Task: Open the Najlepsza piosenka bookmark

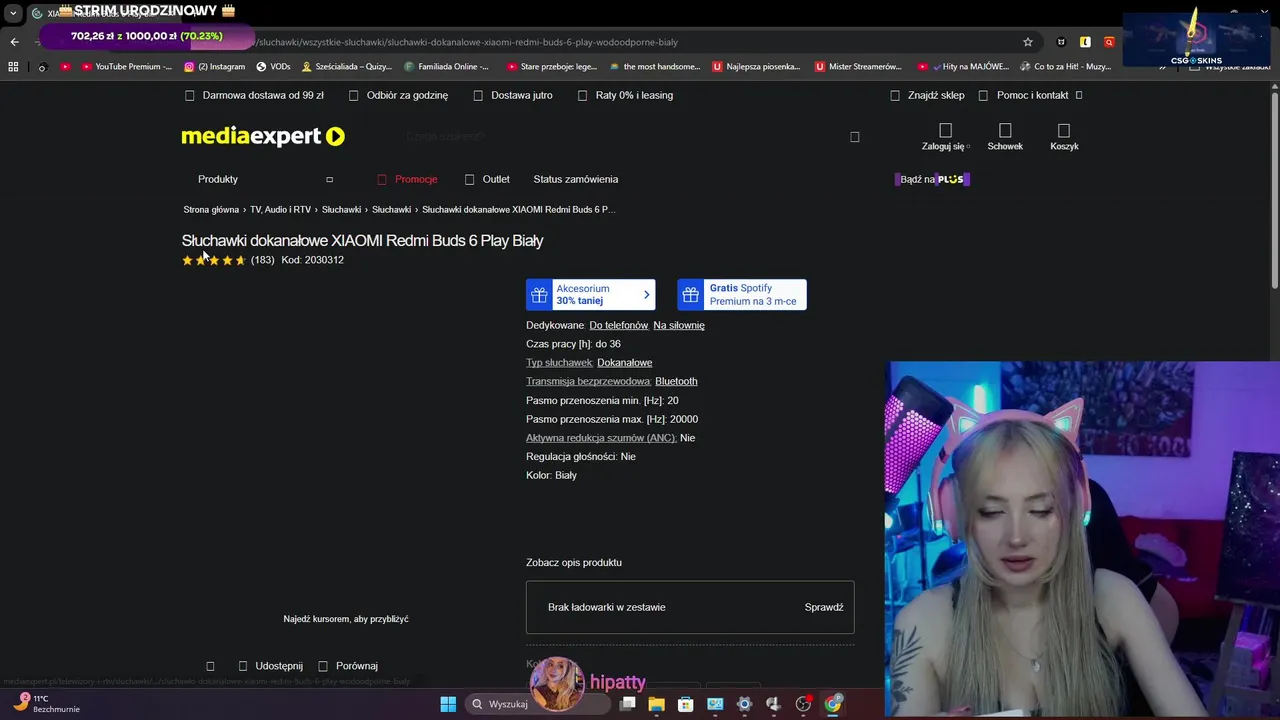Action: click(x=756, y=67)
